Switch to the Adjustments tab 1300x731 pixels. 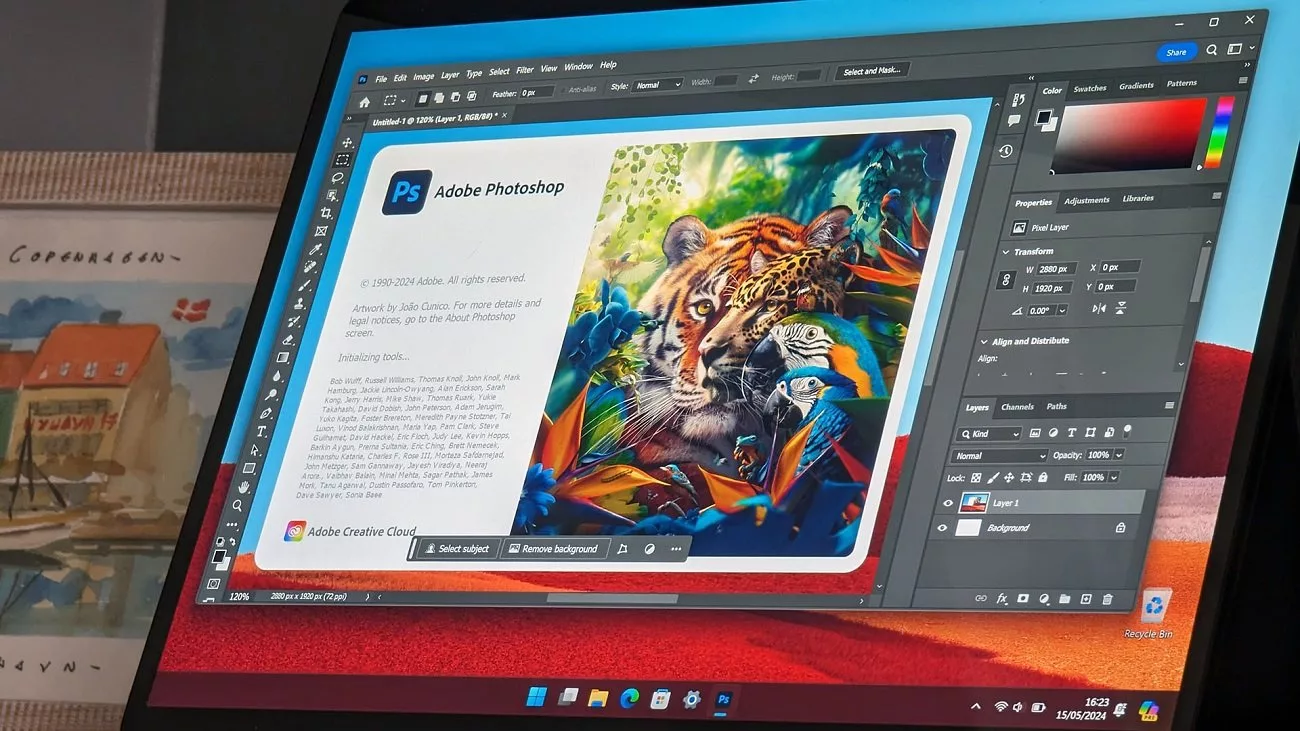1087,200
